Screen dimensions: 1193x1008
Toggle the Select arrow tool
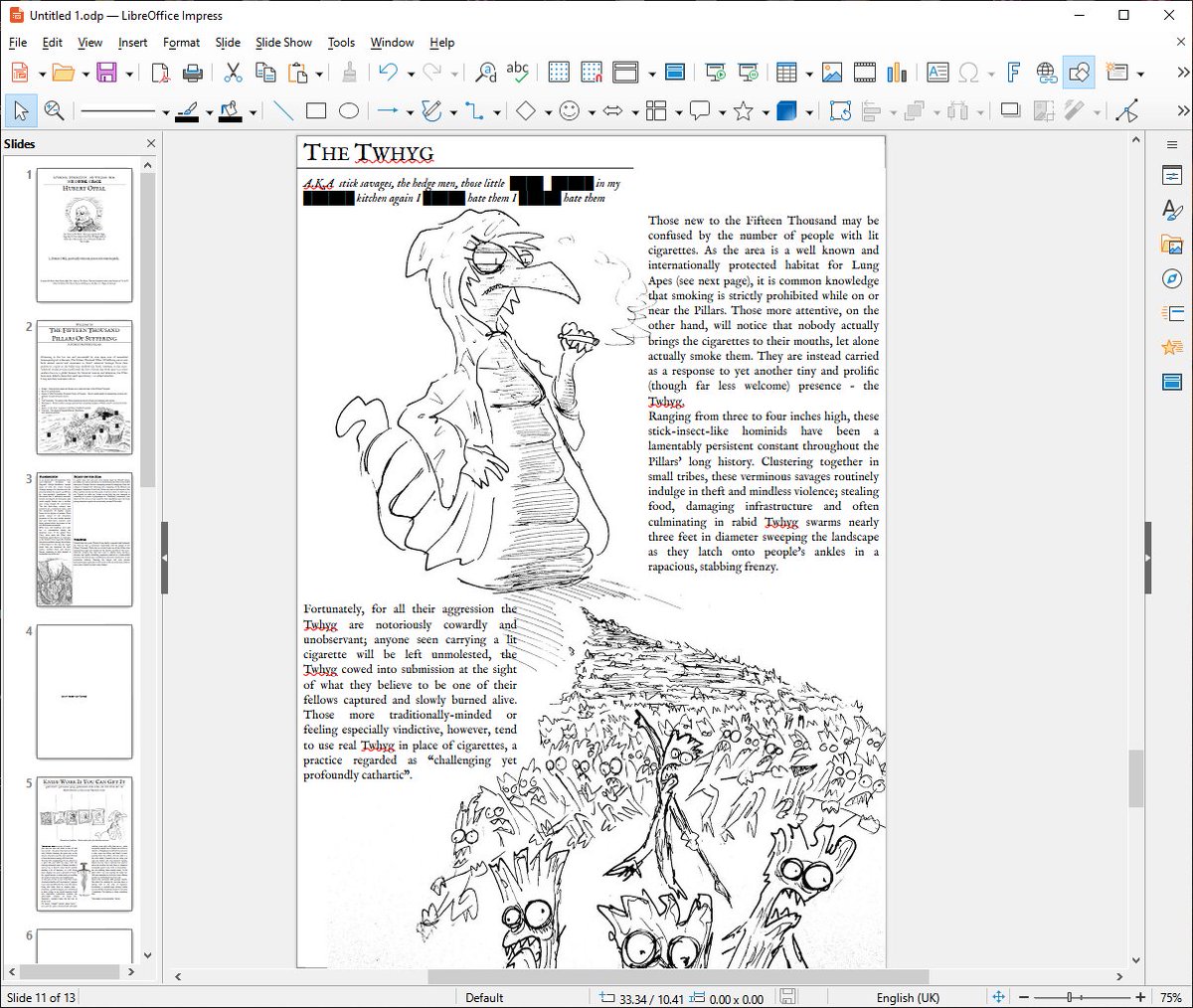click(21, 111)
